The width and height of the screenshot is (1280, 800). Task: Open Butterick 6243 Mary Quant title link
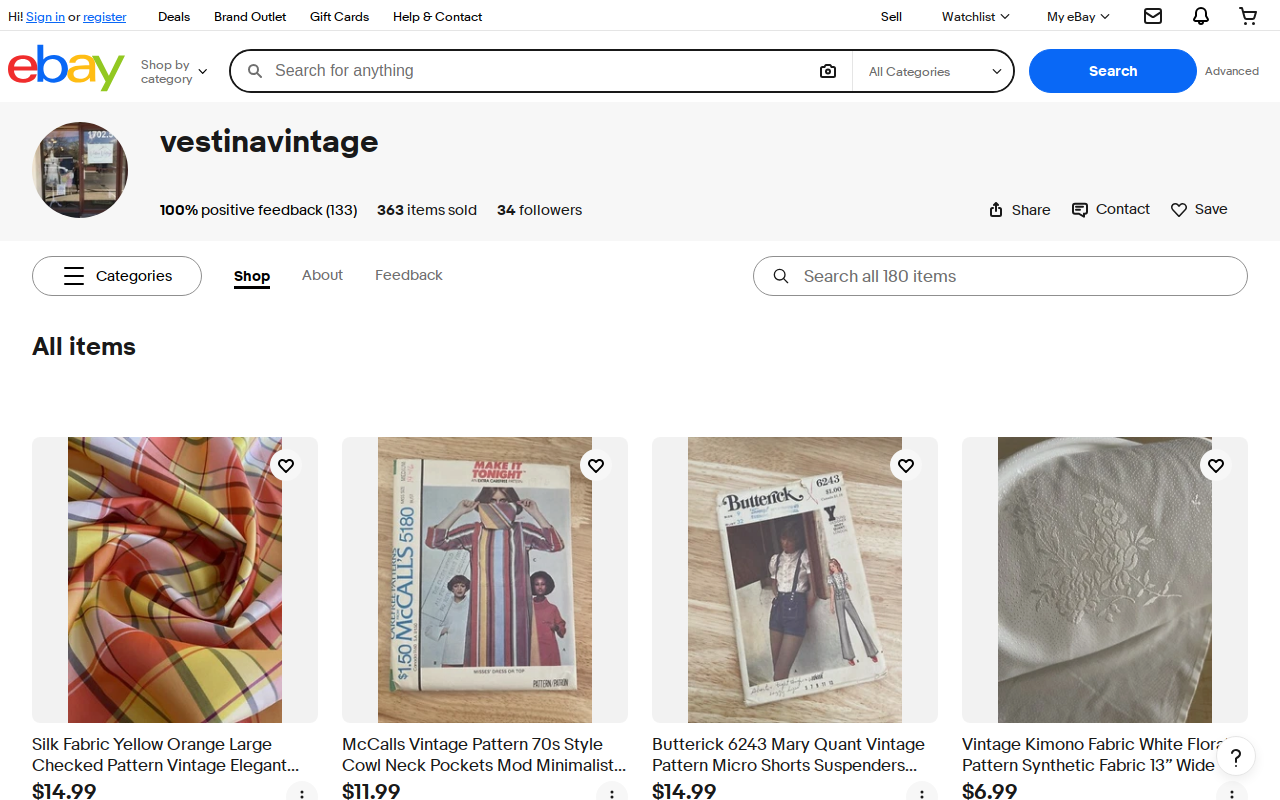click(x=788, y=755)
